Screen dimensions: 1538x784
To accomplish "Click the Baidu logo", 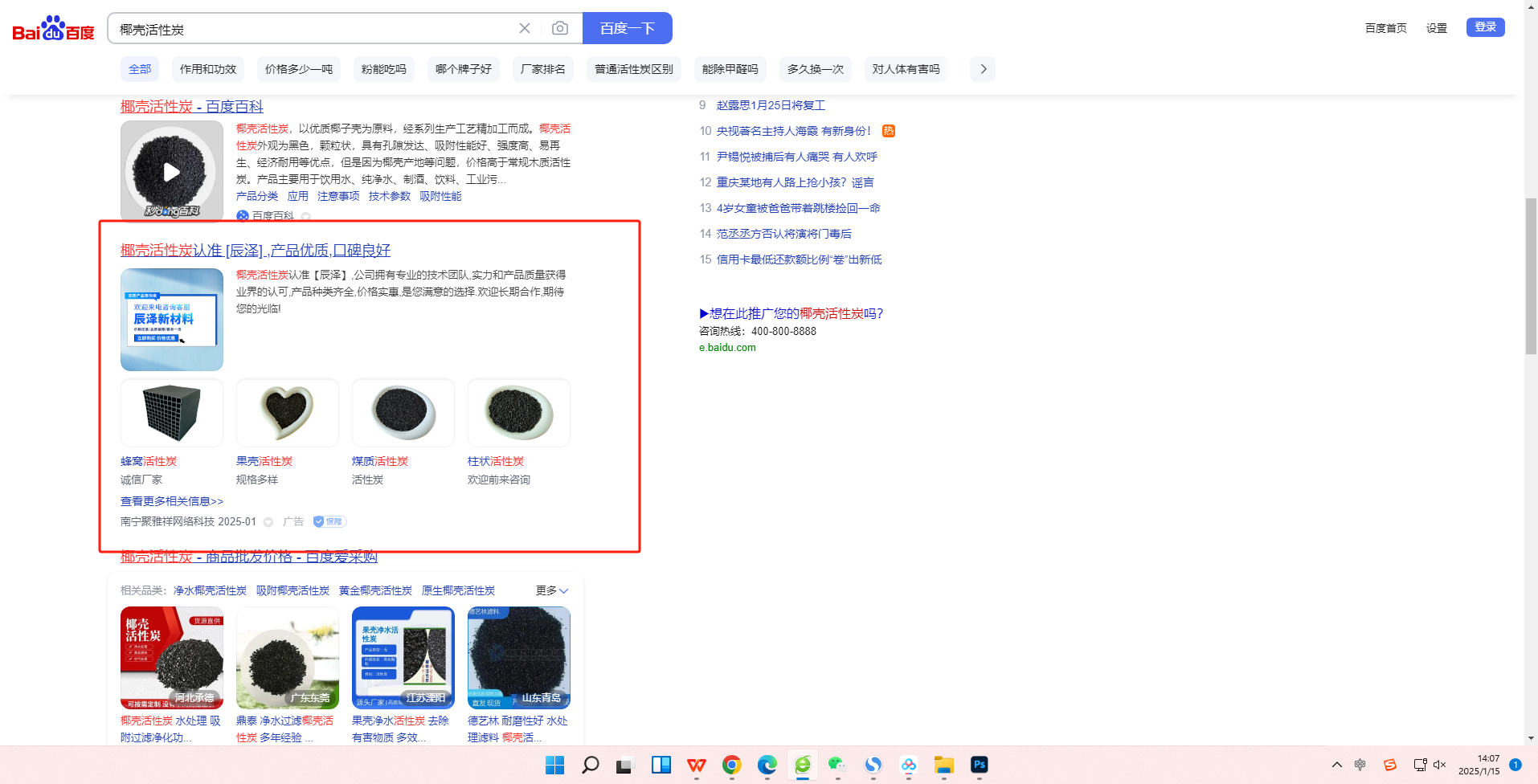I will pyautogui.click(x=53, y=29).
